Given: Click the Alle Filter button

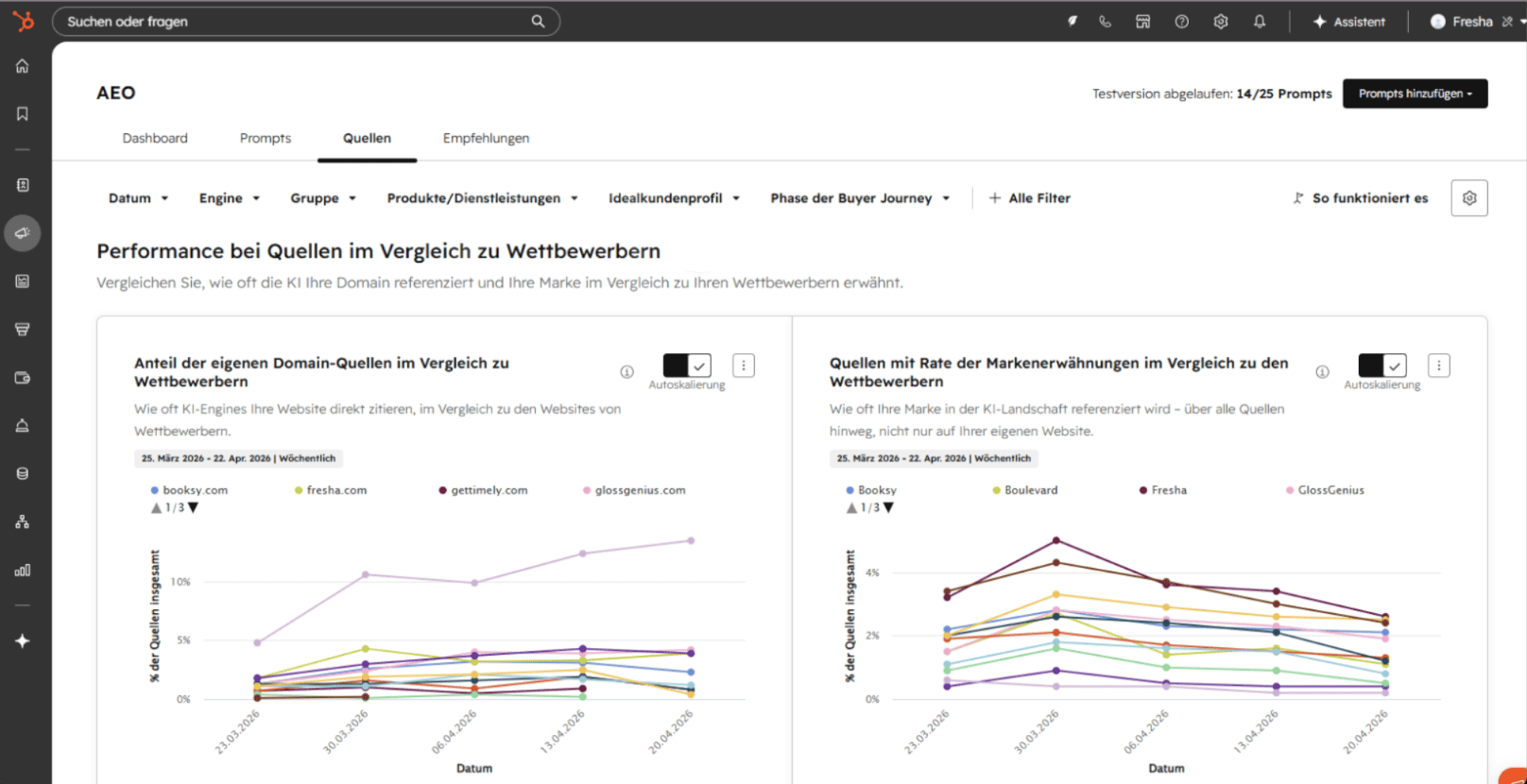Looking at the screenshot, I should (1029, 198).
